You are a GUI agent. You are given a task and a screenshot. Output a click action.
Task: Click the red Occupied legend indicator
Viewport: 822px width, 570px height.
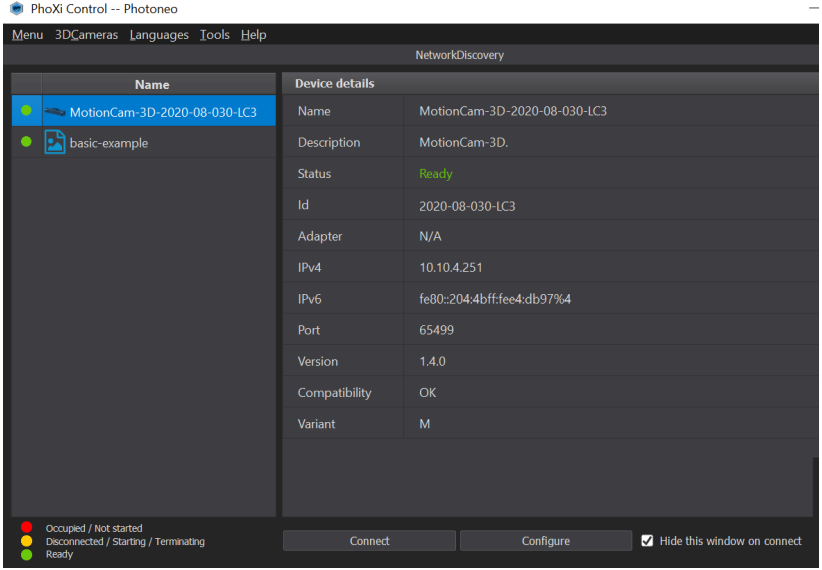click(x=26, y=528)
